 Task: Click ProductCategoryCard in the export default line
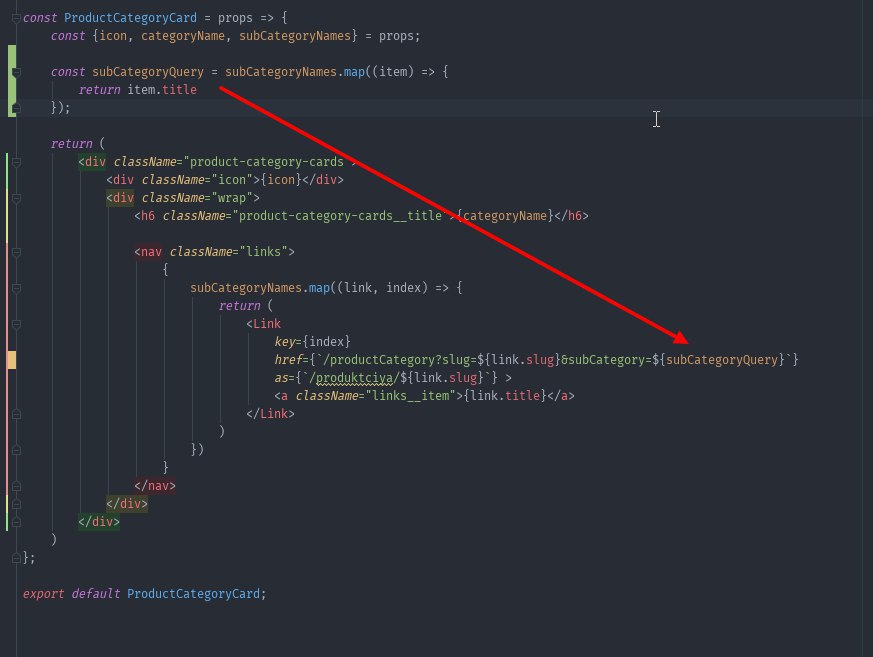click(x=193, y=594)
